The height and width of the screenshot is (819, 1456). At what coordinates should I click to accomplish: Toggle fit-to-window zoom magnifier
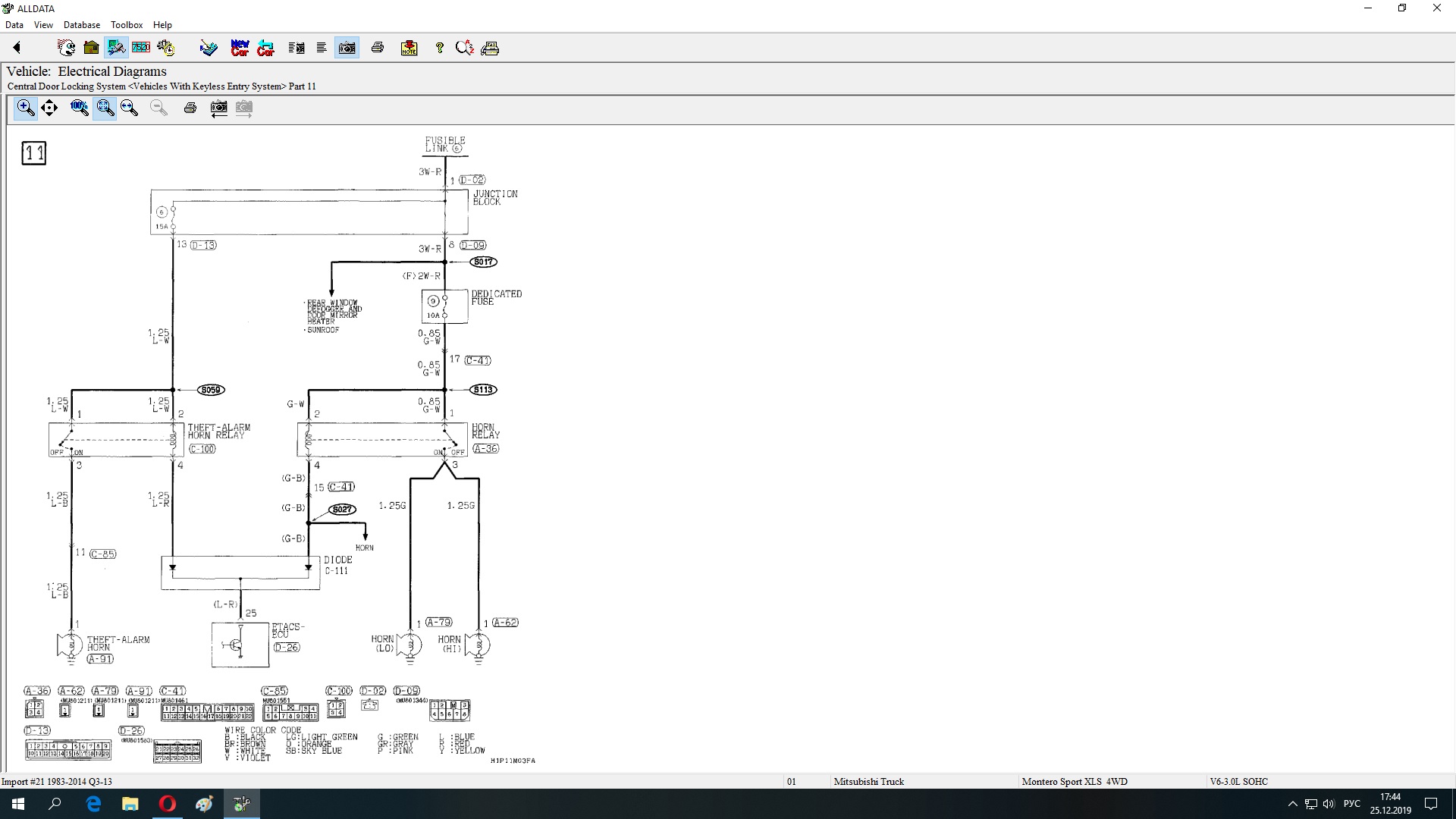(105, 108)
